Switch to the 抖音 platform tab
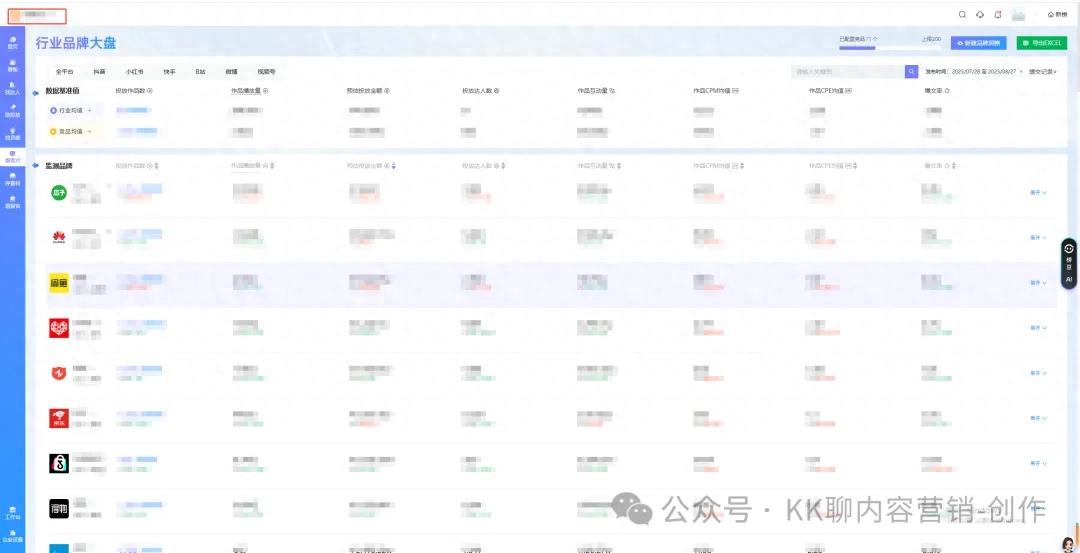Viewport: 1080px width, 553px height. click(x=99, y=72)
